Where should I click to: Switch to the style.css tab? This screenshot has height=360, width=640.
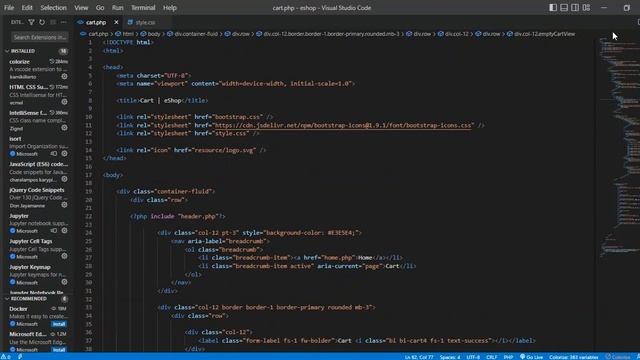click(145, 22)
